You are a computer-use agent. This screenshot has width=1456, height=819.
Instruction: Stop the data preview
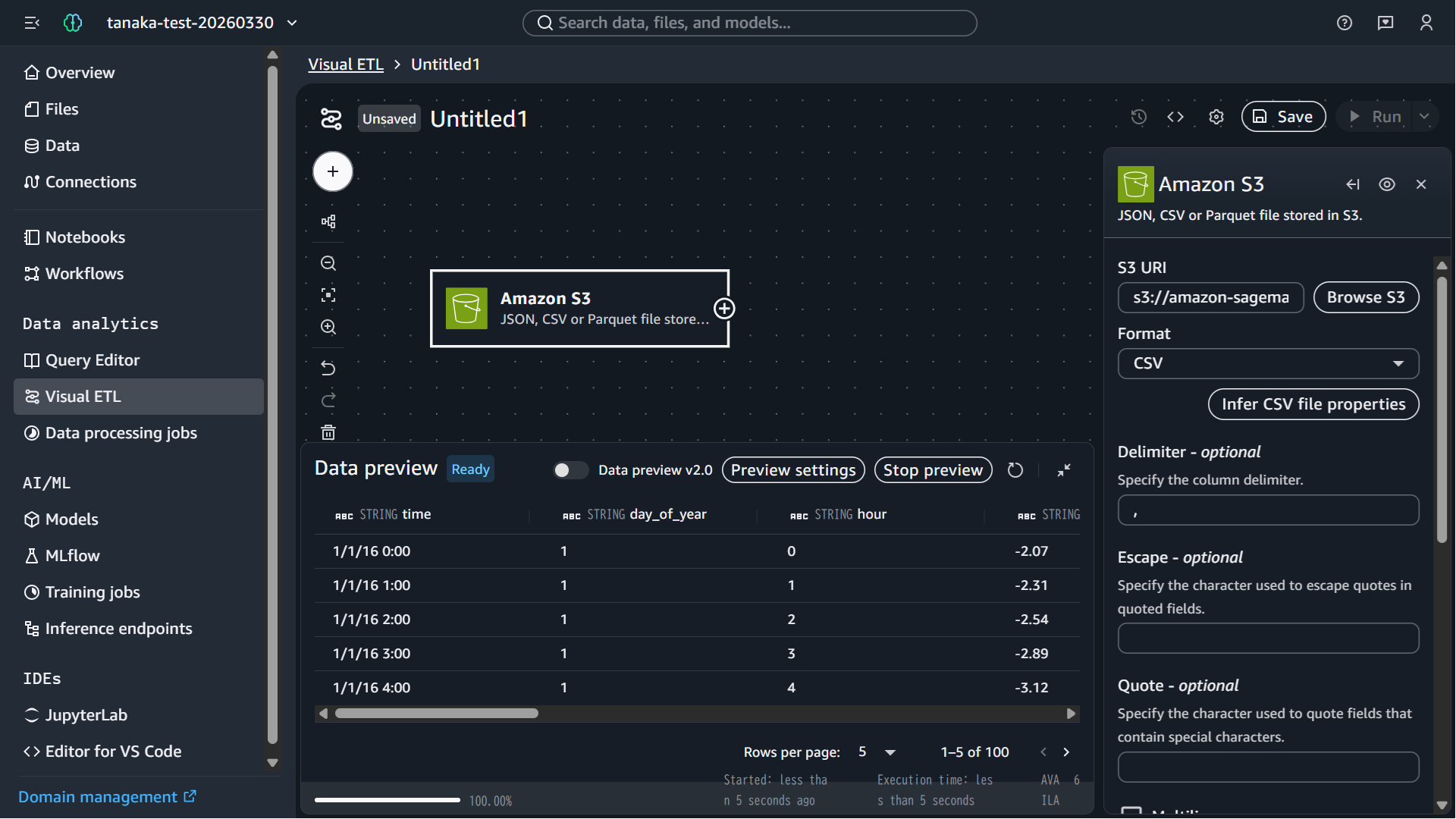click(933, 470)
